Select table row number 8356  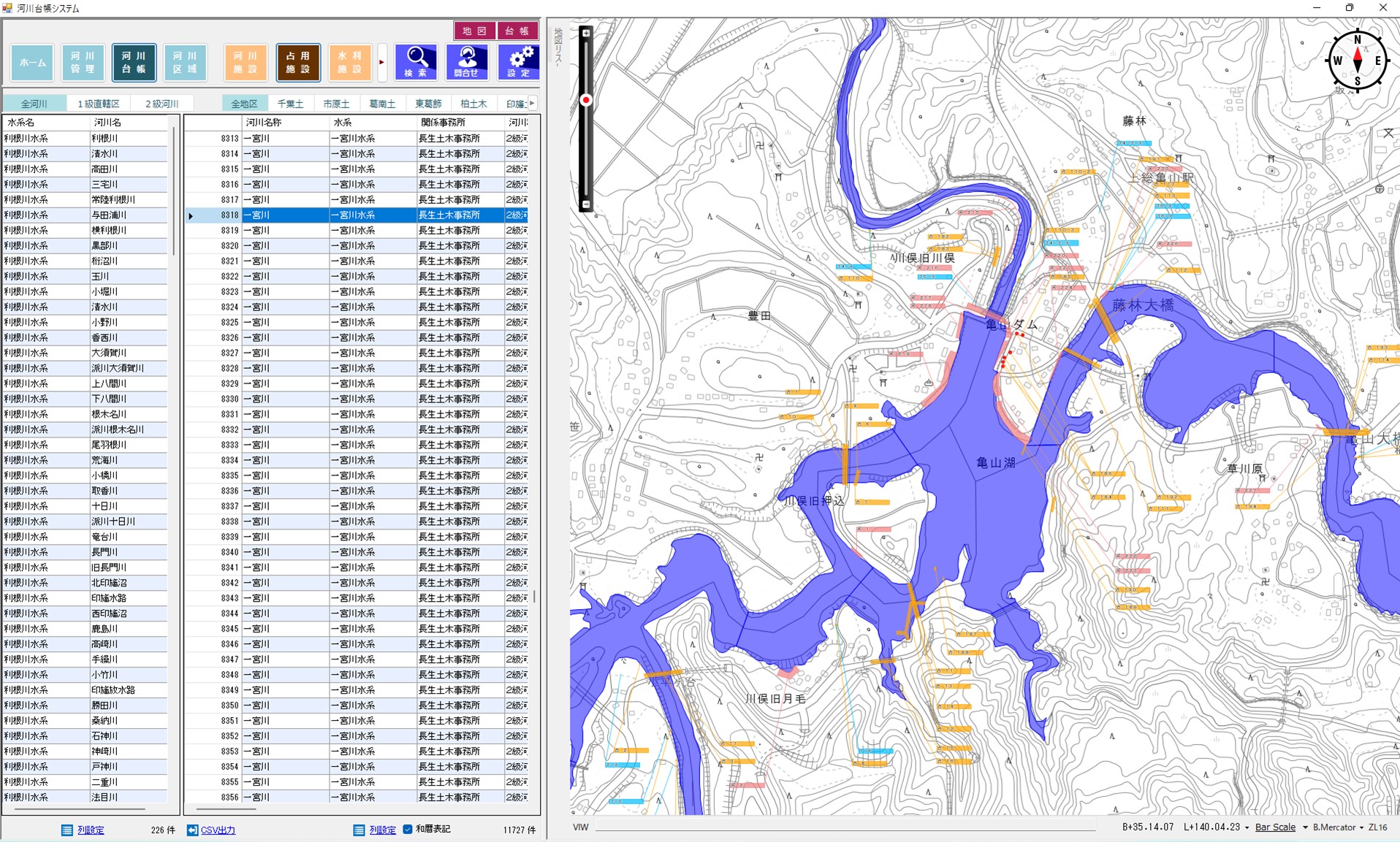pyautogui.click(x=357, y=797)
